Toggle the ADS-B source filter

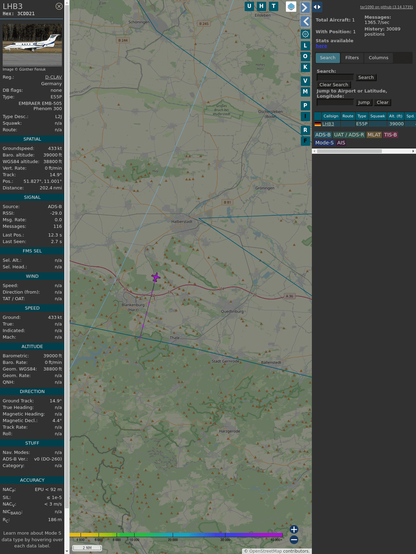(323, 135)
